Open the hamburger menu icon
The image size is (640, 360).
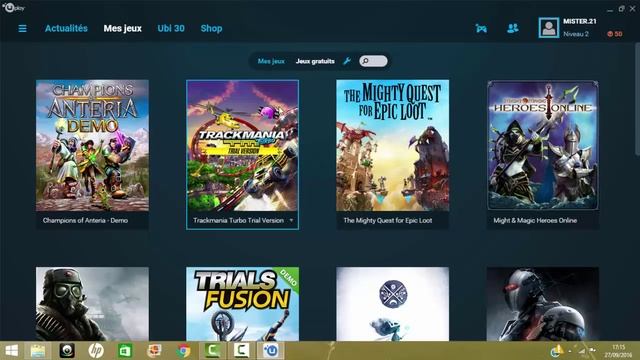tap(22, 28)
